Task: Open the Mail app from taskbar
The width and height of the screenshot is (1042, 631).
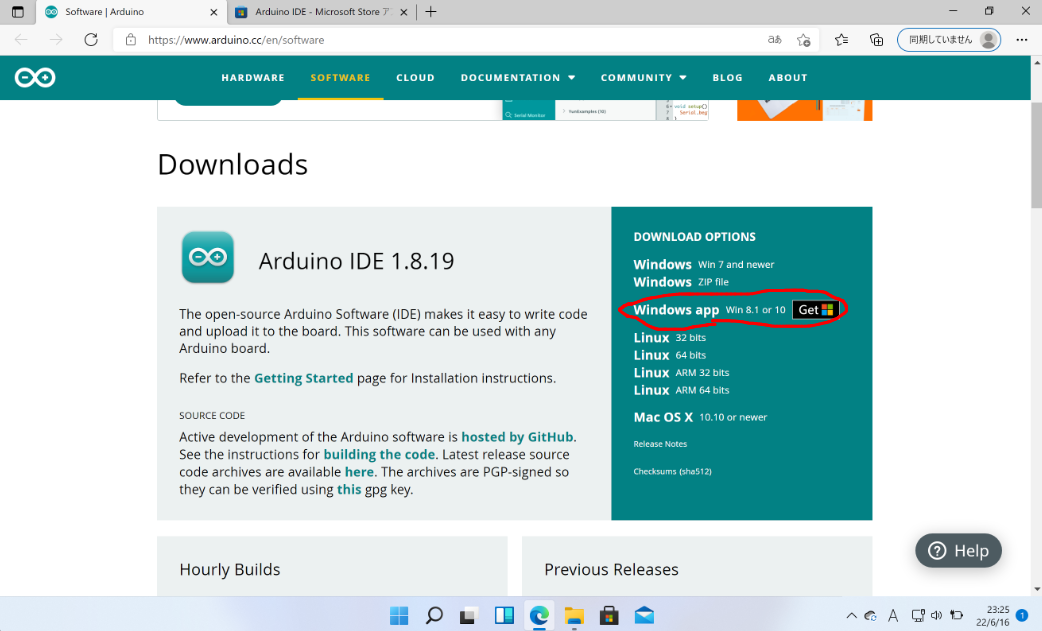Action: pyautogui.click(x=644, y=616)
